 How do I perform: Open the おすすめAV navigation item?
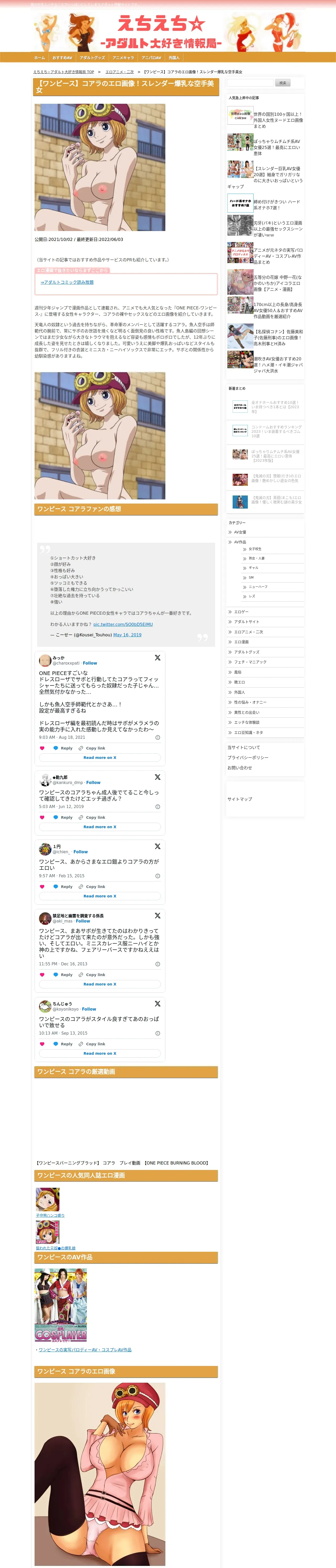coord(62,58)
